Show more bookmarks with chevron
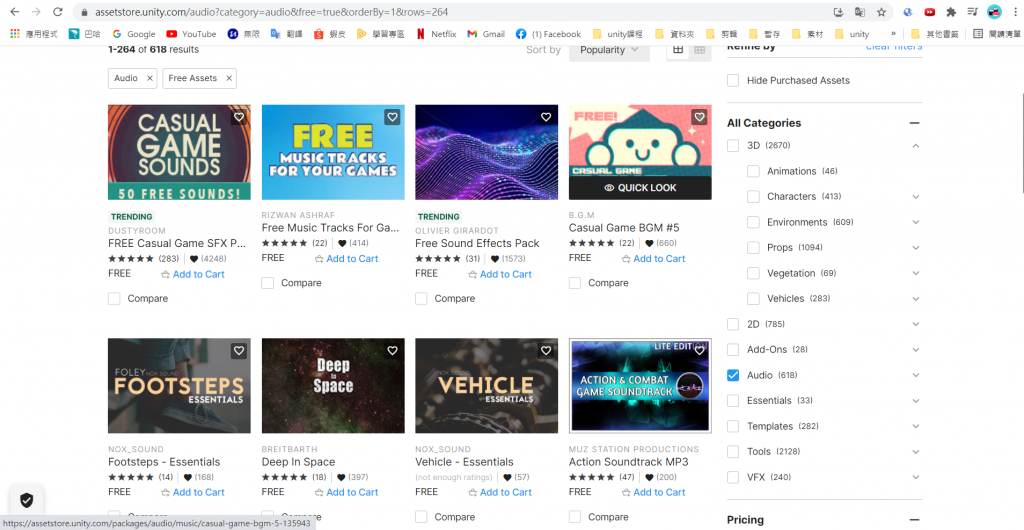Screen dimensions: 1024x530 point(893,34)
